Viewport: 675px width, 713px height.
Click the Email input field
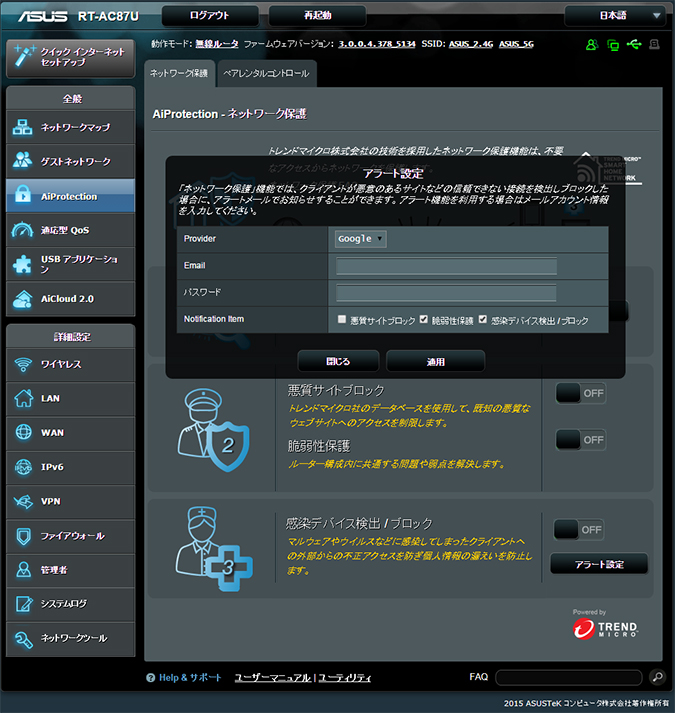446,266
